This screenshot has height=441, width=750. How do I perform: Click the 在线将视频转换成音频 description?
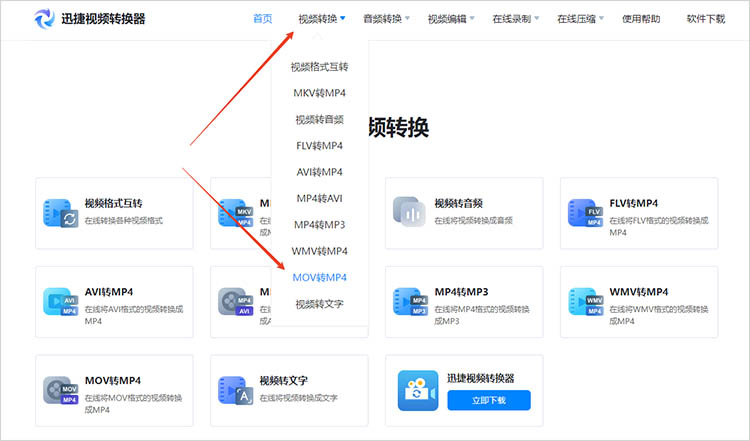[x=474, y=220]
